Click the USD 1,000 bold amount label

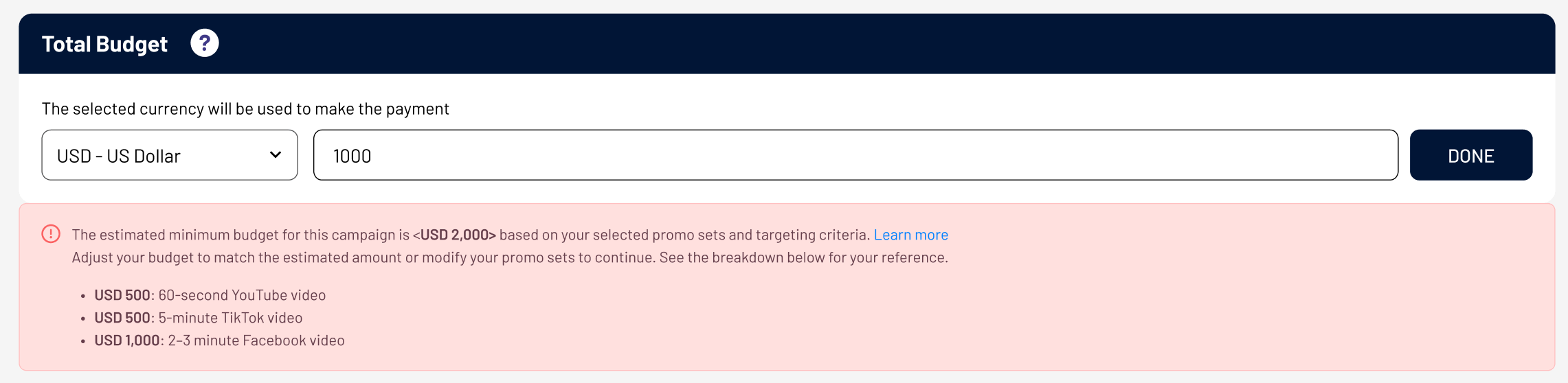pos(127,340)
